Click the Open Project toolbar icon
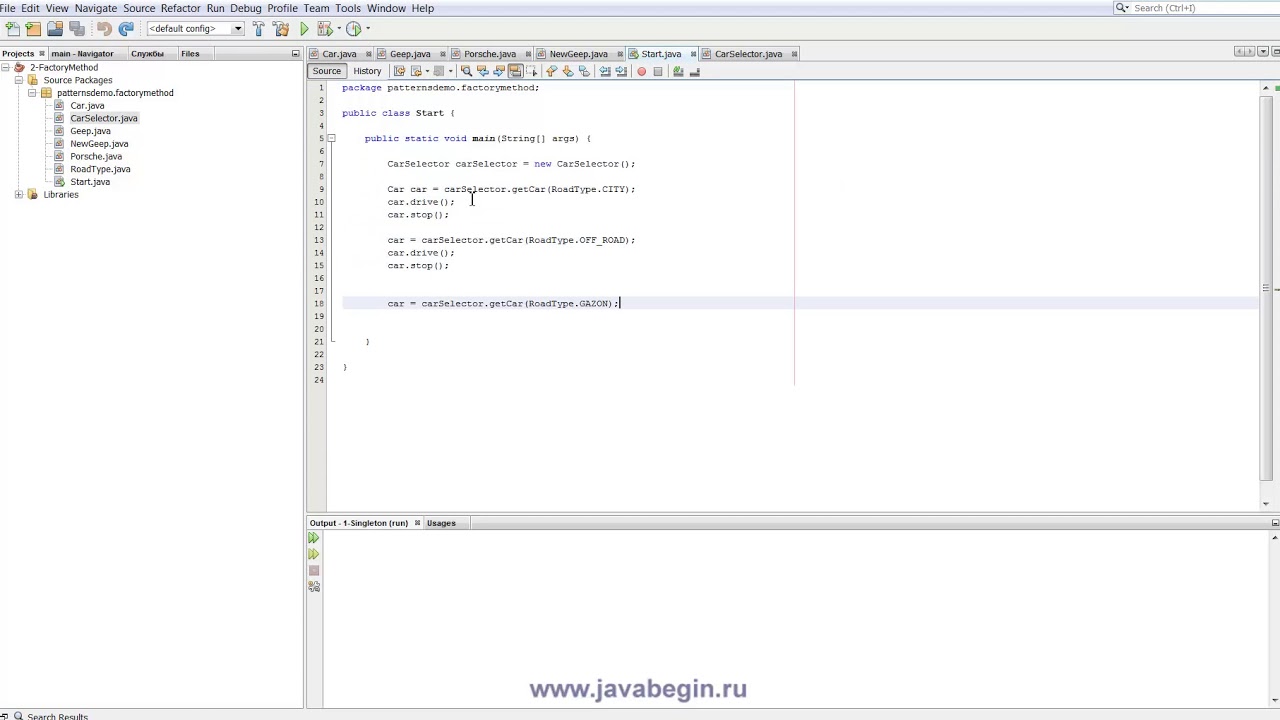Image resolution: width=1280 pixels, height=720 pixels. point(55,29)
